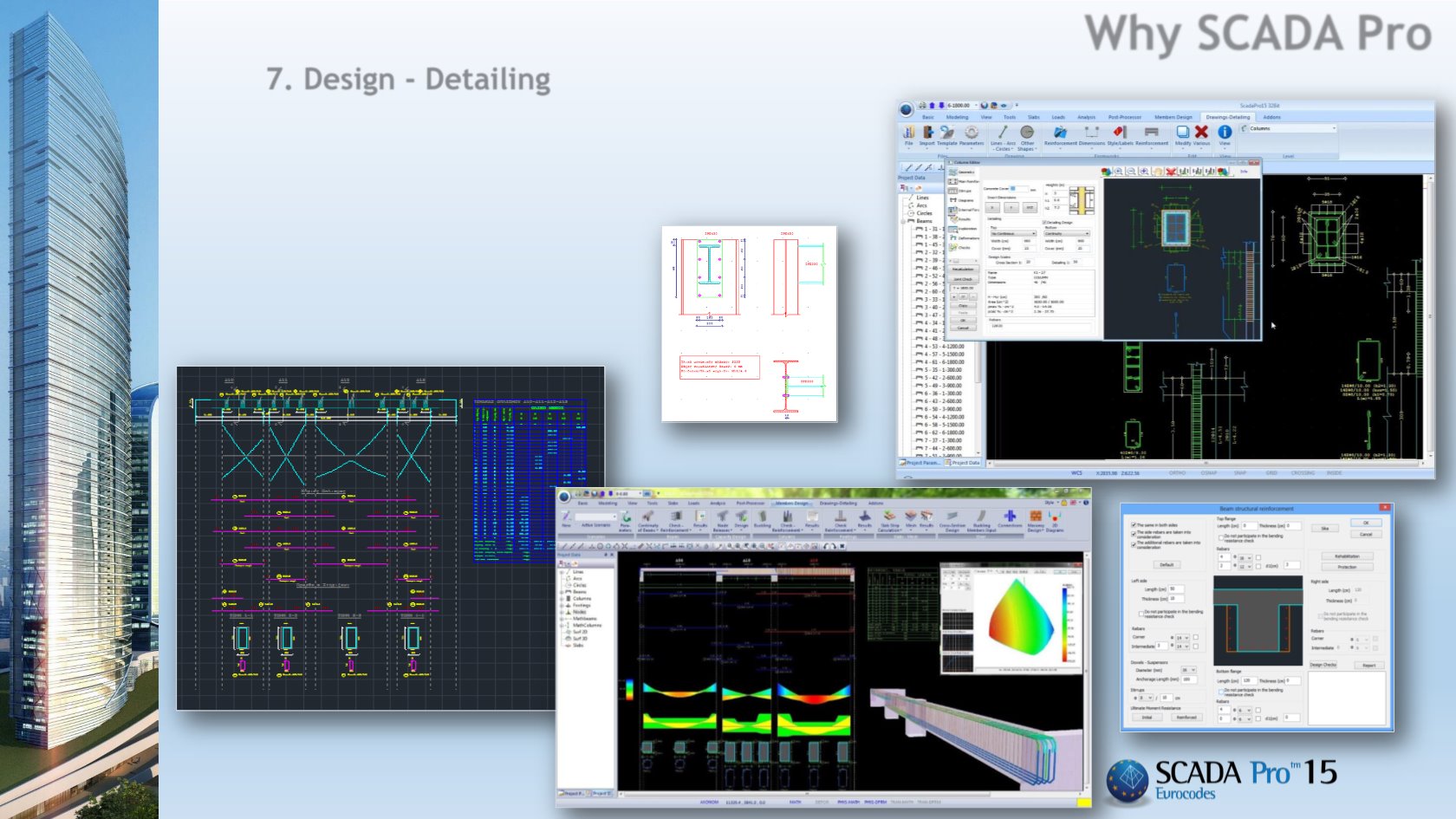Open Left side Intermediate rebar diameter dropdown
1456x819 pixels.
click(1182, 647)
